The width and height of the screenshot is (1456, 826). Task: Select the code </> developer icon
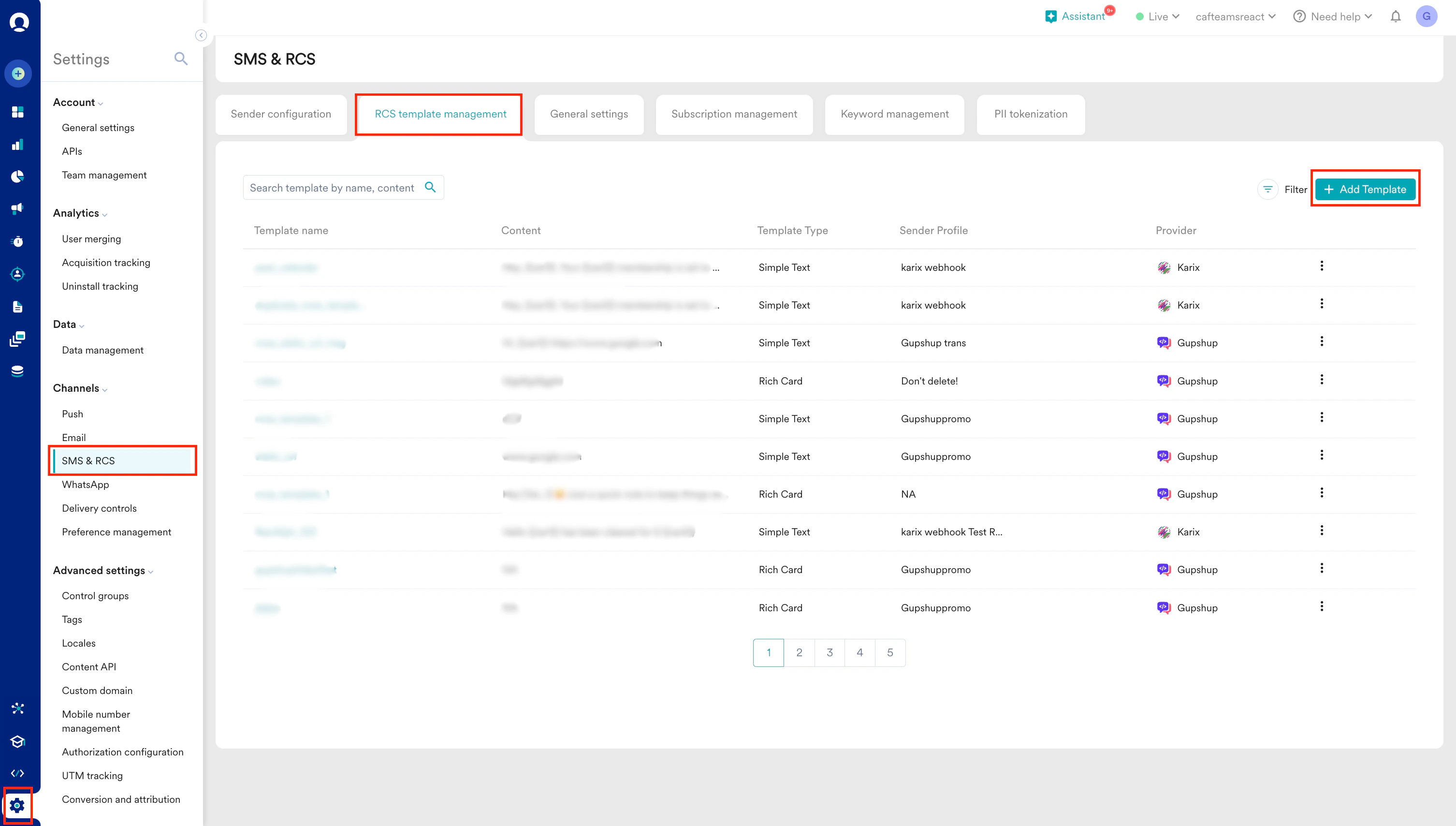[17, 773]
